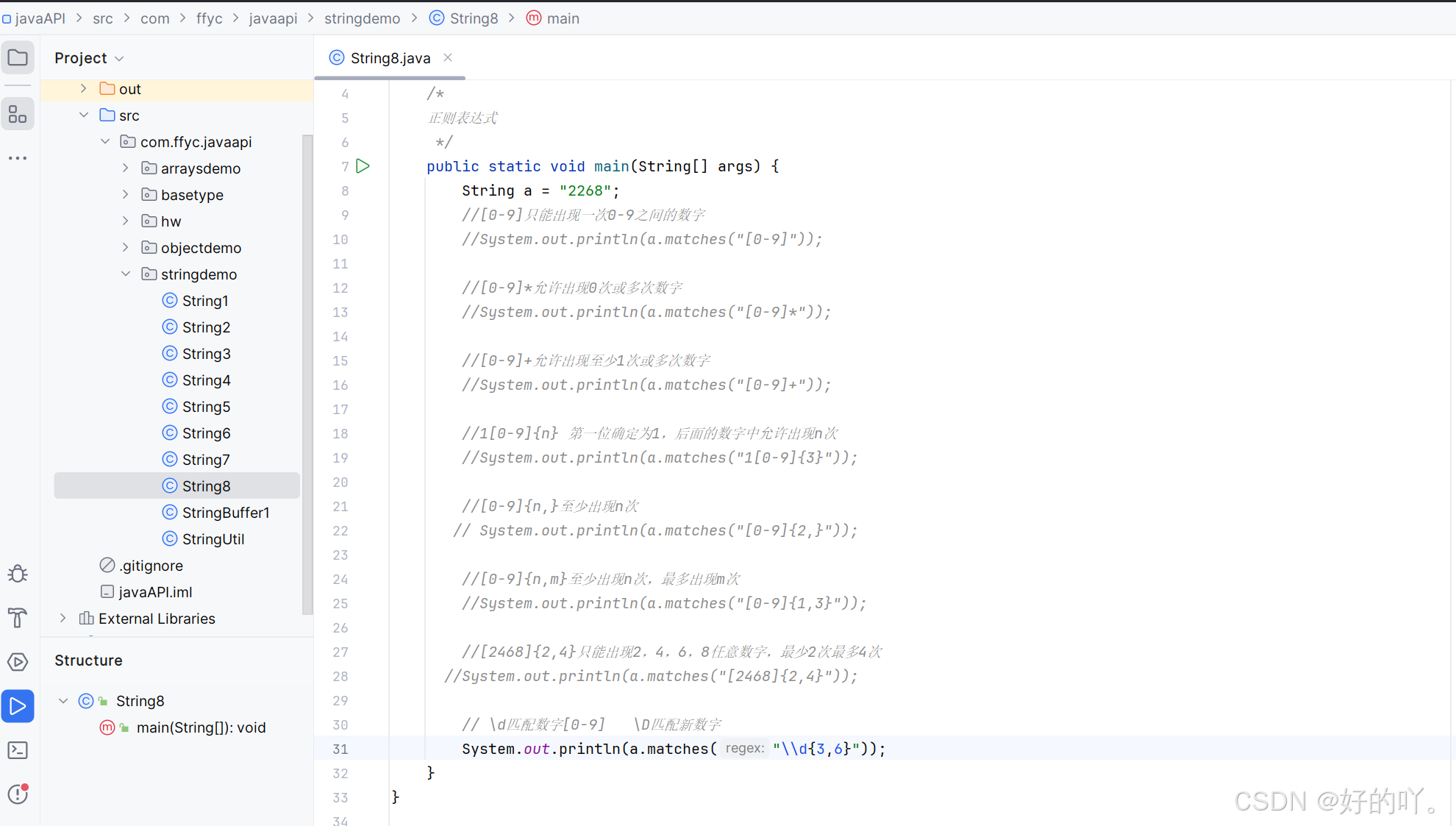Expand the out folder

(83, 89)
